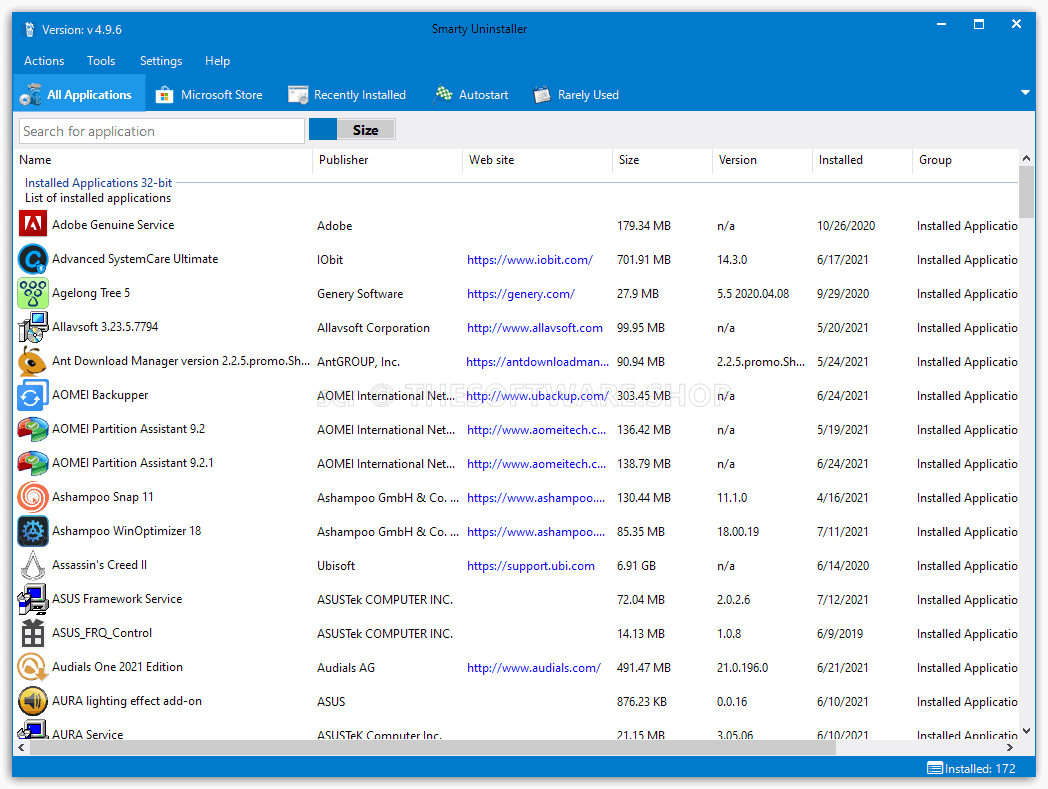Click the ASUS Framework Service icon
1048x789 pixels.
[33, 599]
